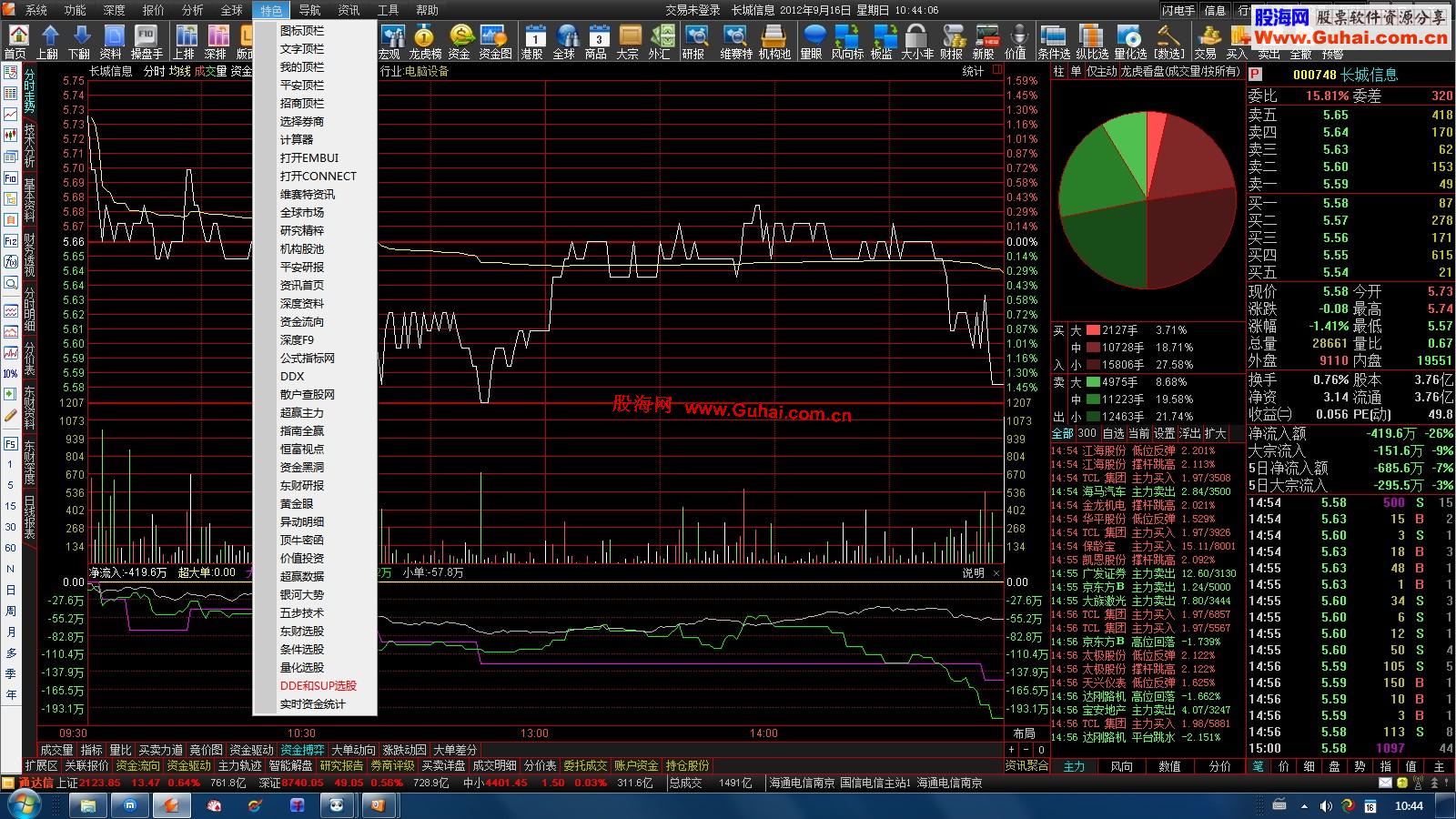Screen dimensions: 1456x819
Task: Open the 价值 microphone icon
Action: click(1016, 42)
